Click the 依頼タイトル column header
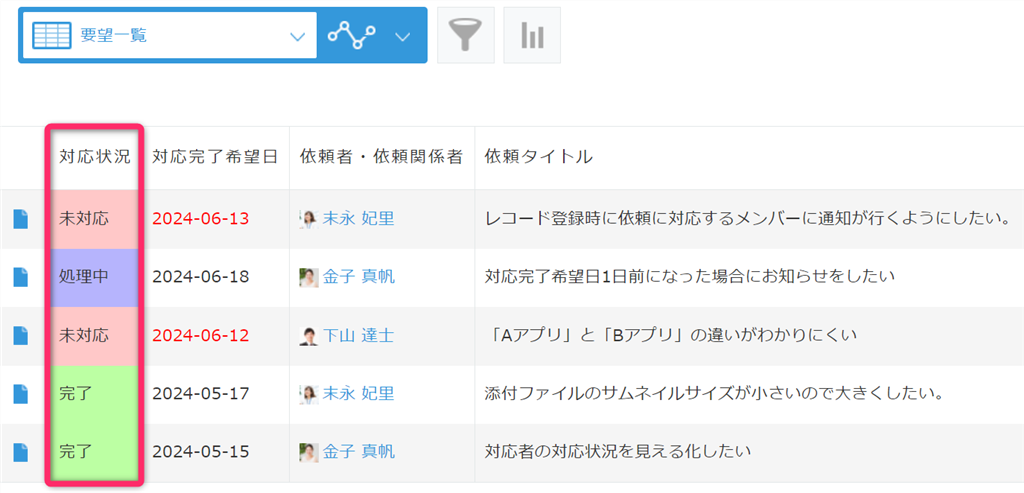The width and height of the screenshot is (1024, 493). pos(538,157)
